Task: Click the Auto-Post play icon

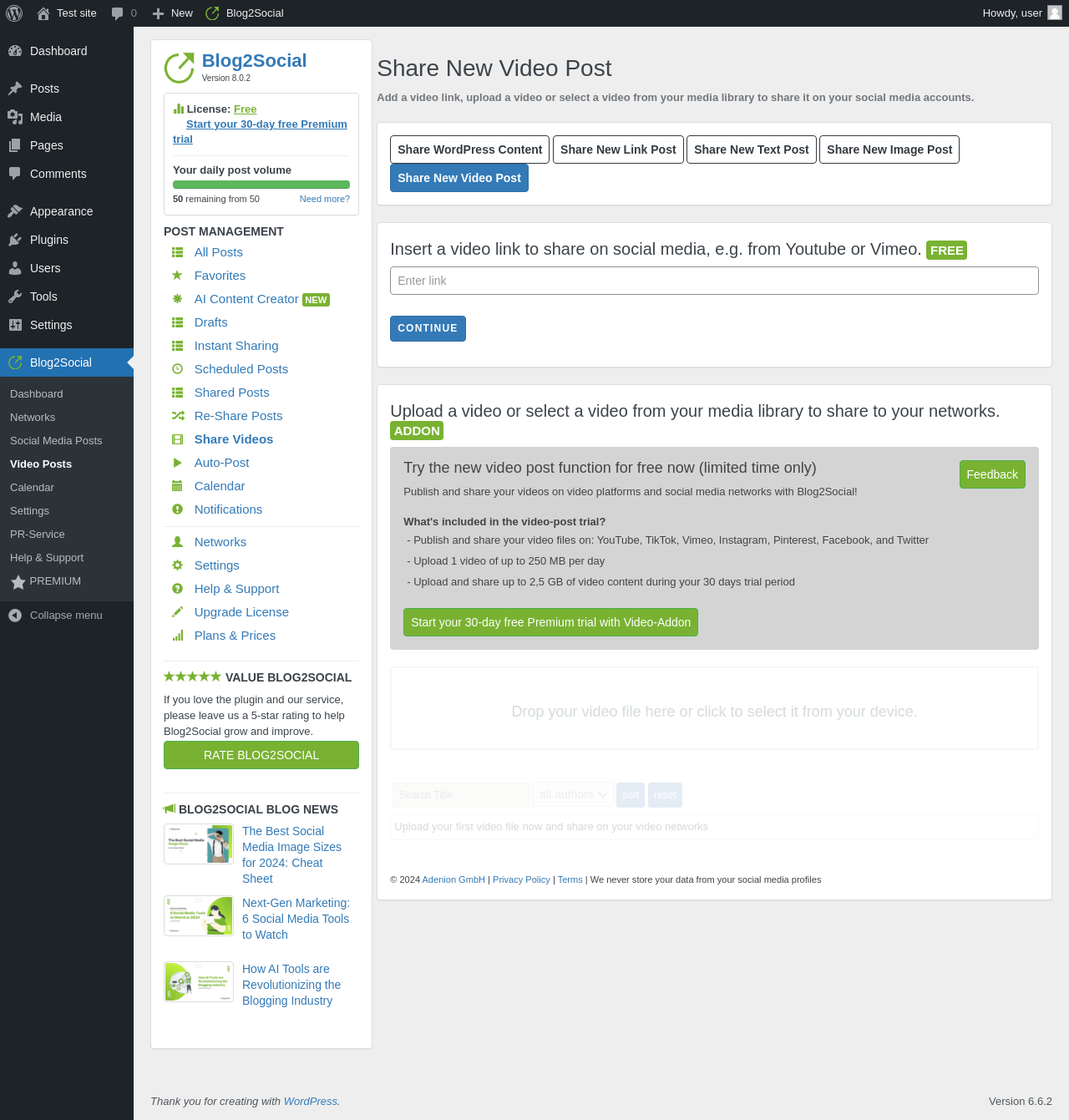Action: [x=177, y=463]
